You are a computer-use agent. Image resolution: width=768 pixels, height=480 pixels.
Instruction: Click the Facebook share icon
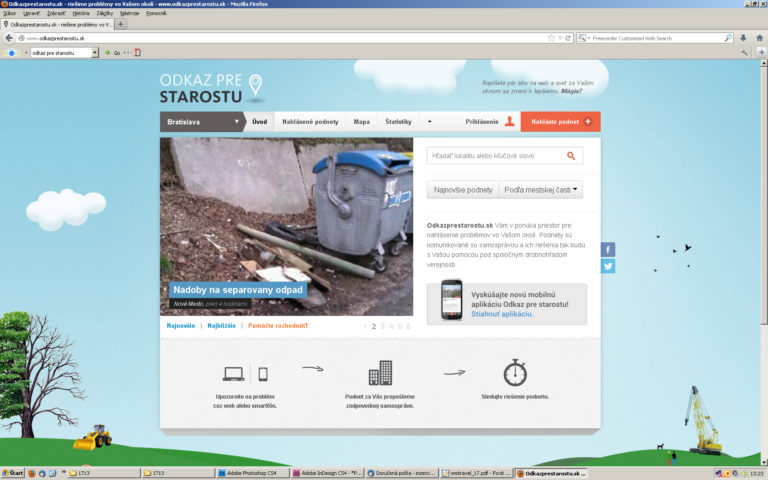point(608,250)
